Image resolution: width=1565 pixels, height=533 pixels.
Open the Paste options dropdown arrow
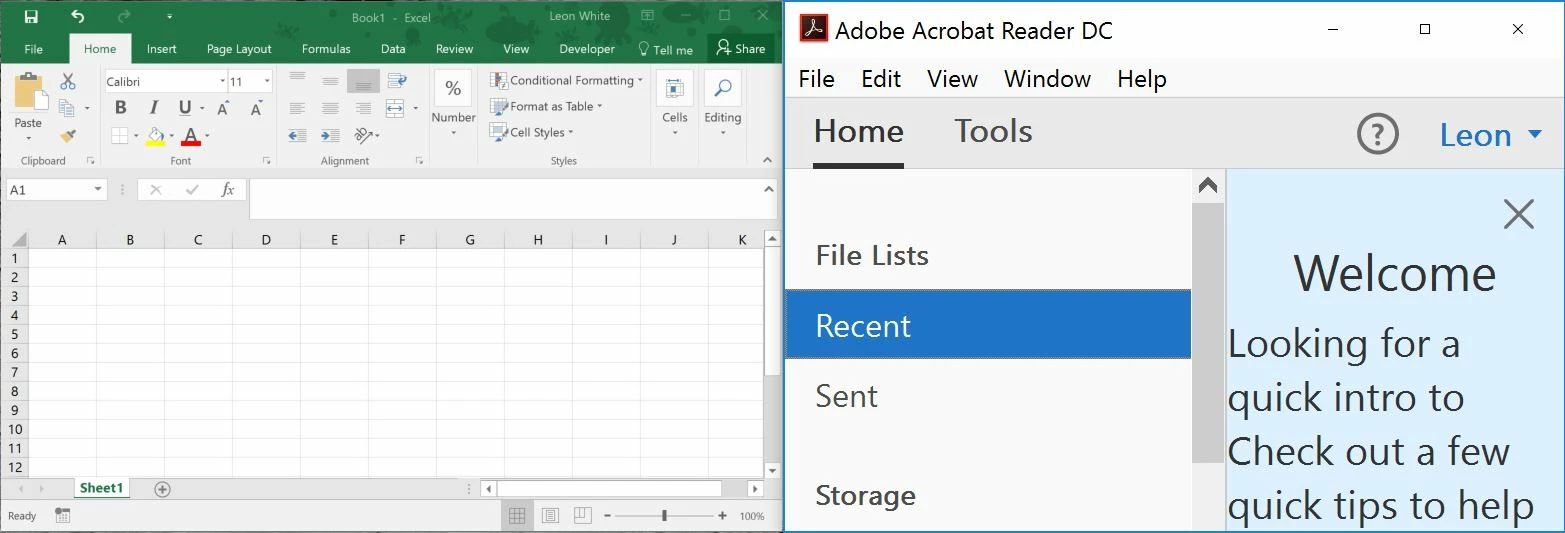(28, 138)
